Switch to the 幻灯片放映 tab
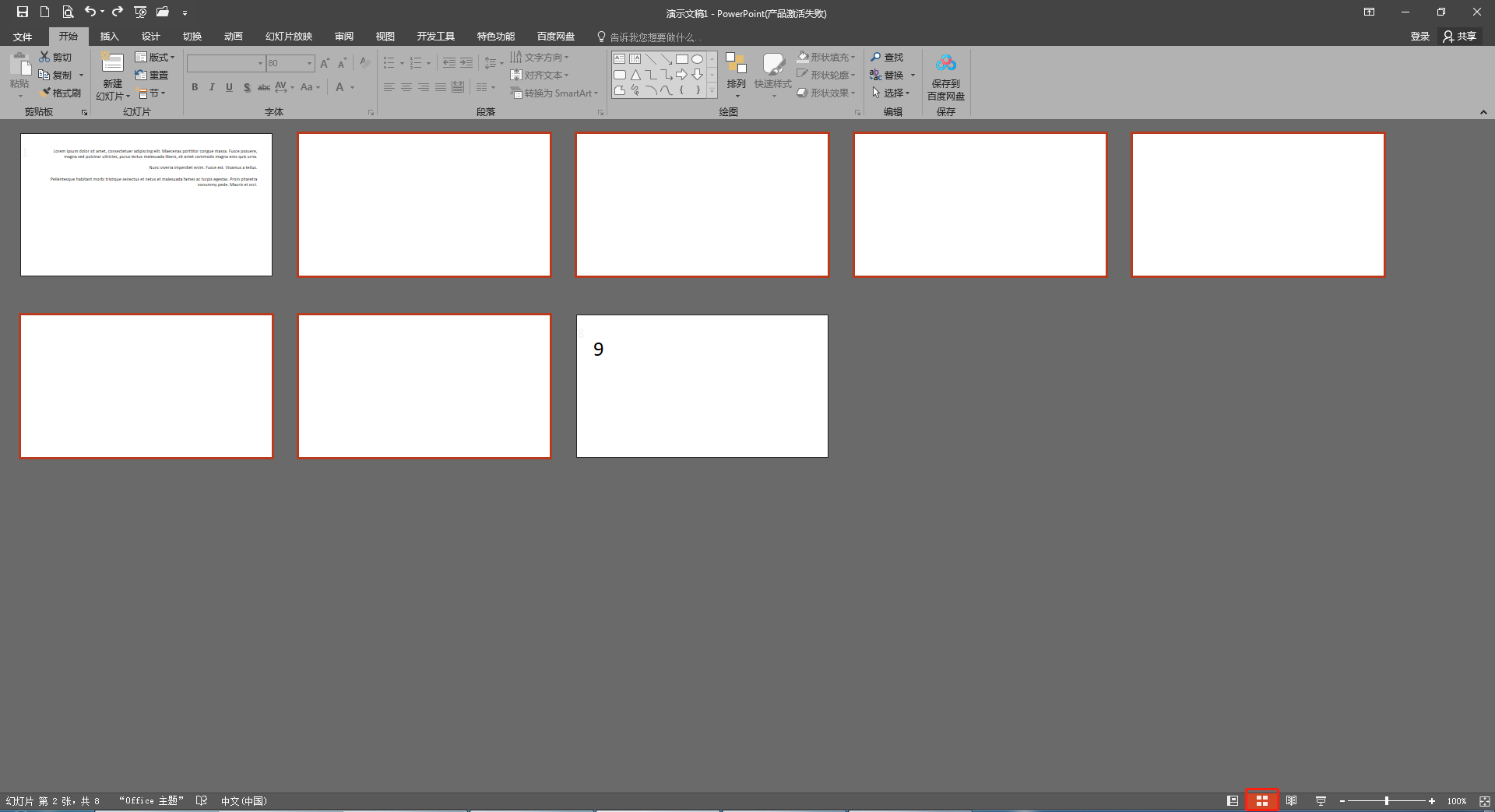Viewport: 1495px width, 812px height. (x=288, y=37)
